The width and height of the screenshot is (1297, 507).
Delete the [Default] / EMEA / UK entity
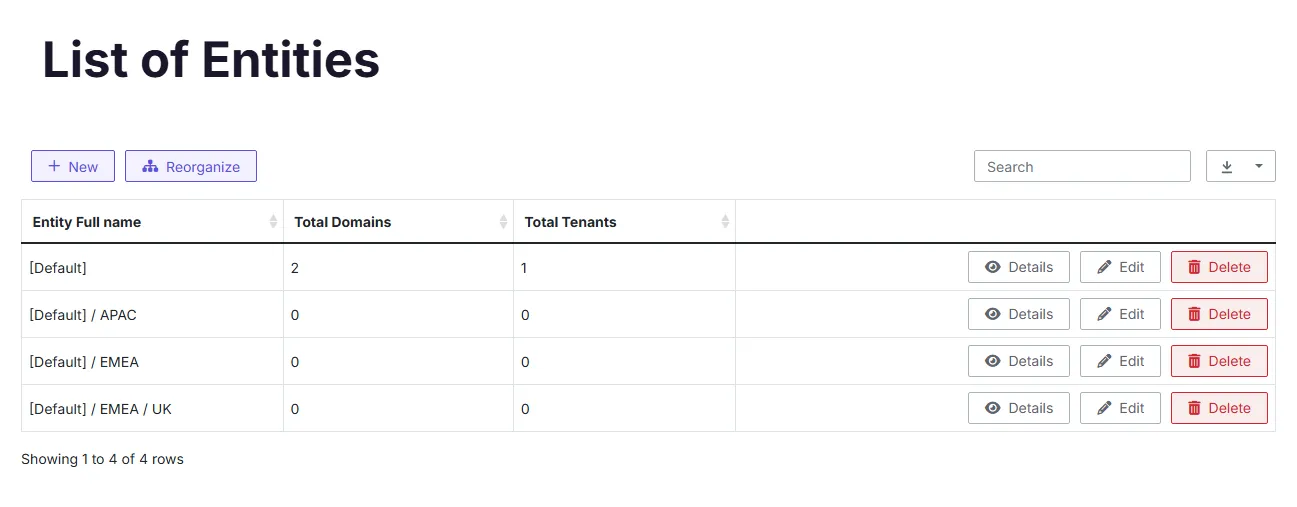[1219, 408]
